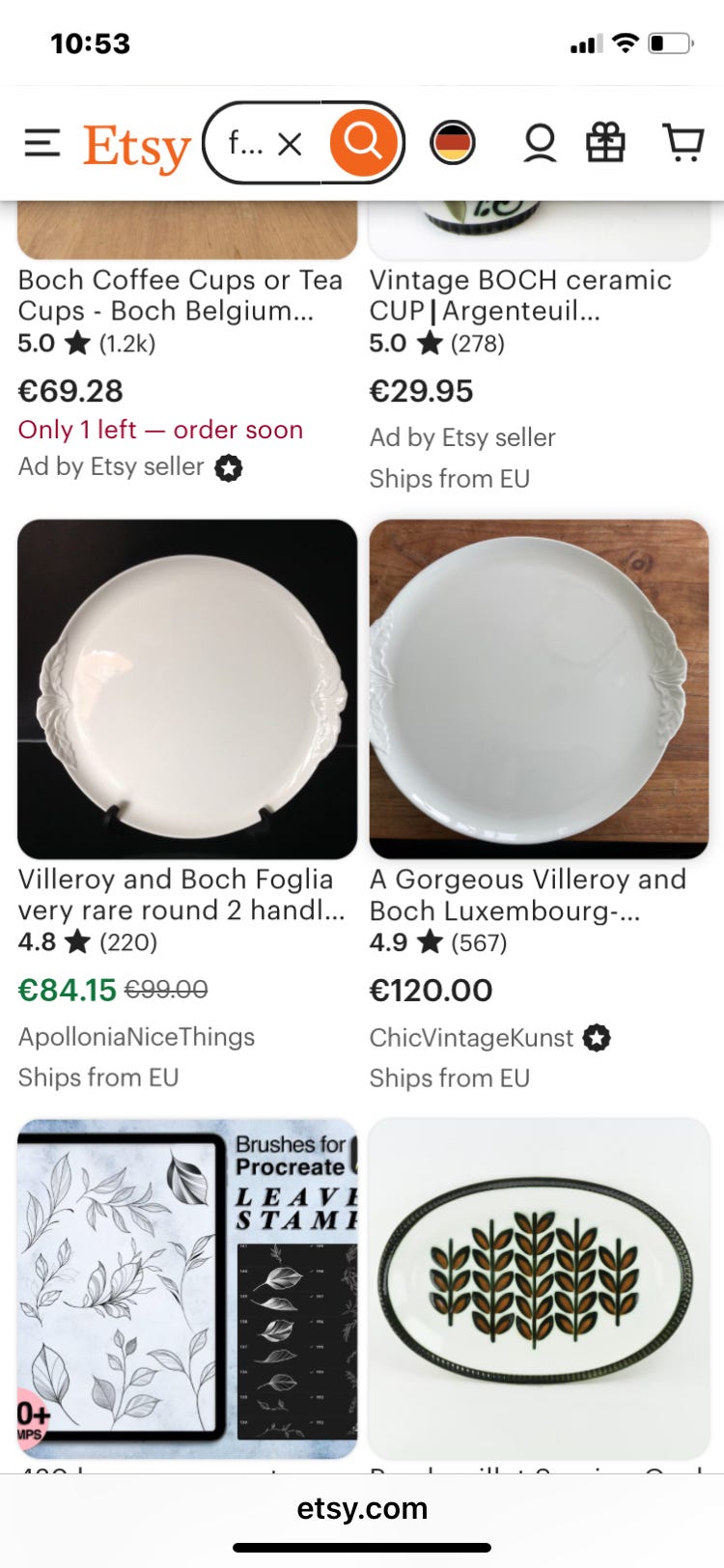Visit the ApolloniaNiceThings shop
This screenshot has width=724, height=1568.
click(x=136, y=1037)
